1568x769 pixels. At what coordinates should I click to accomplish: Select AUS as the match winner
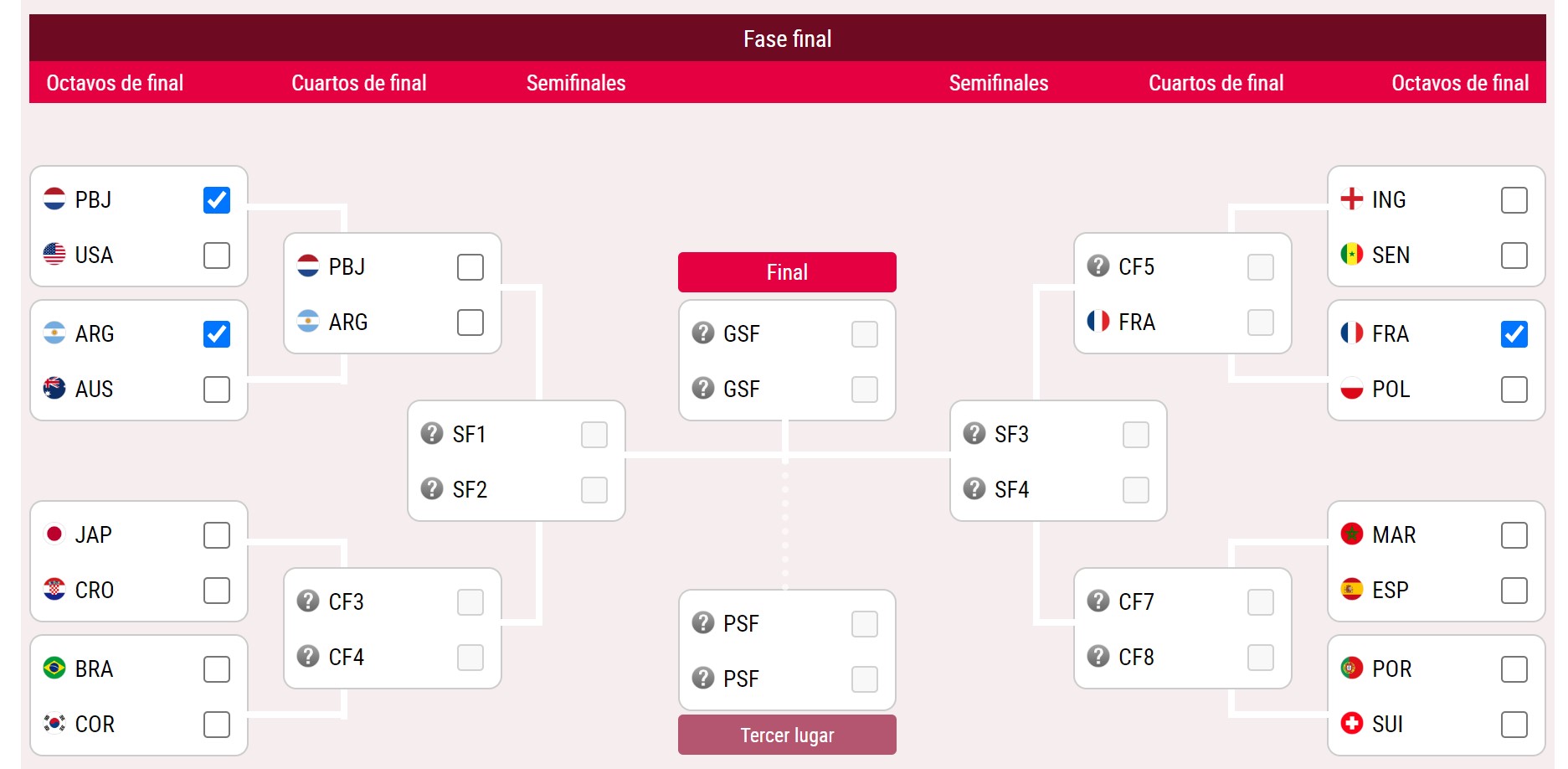click(217, 390)
